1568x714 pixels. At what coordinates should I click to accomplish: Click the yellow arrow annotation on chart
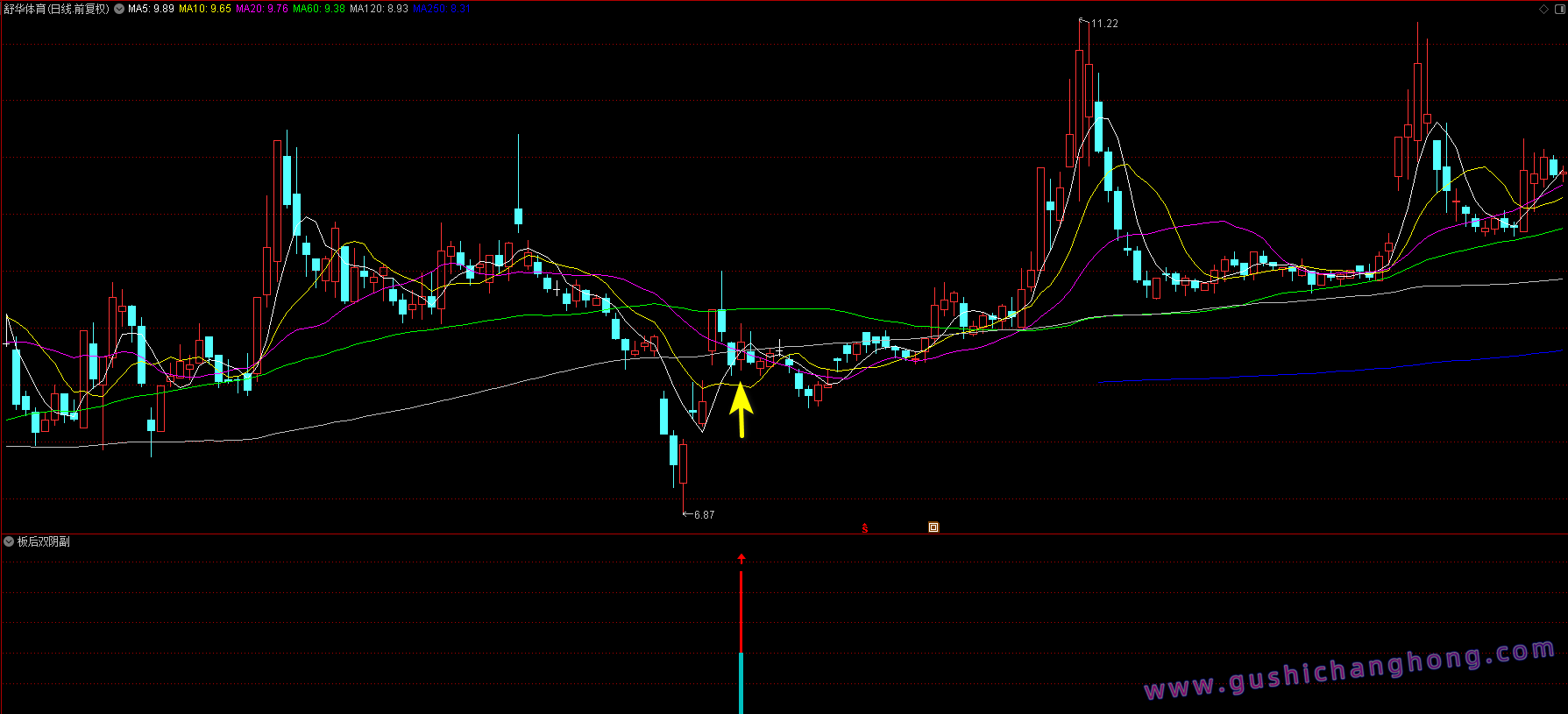click(x=741, y=407)
